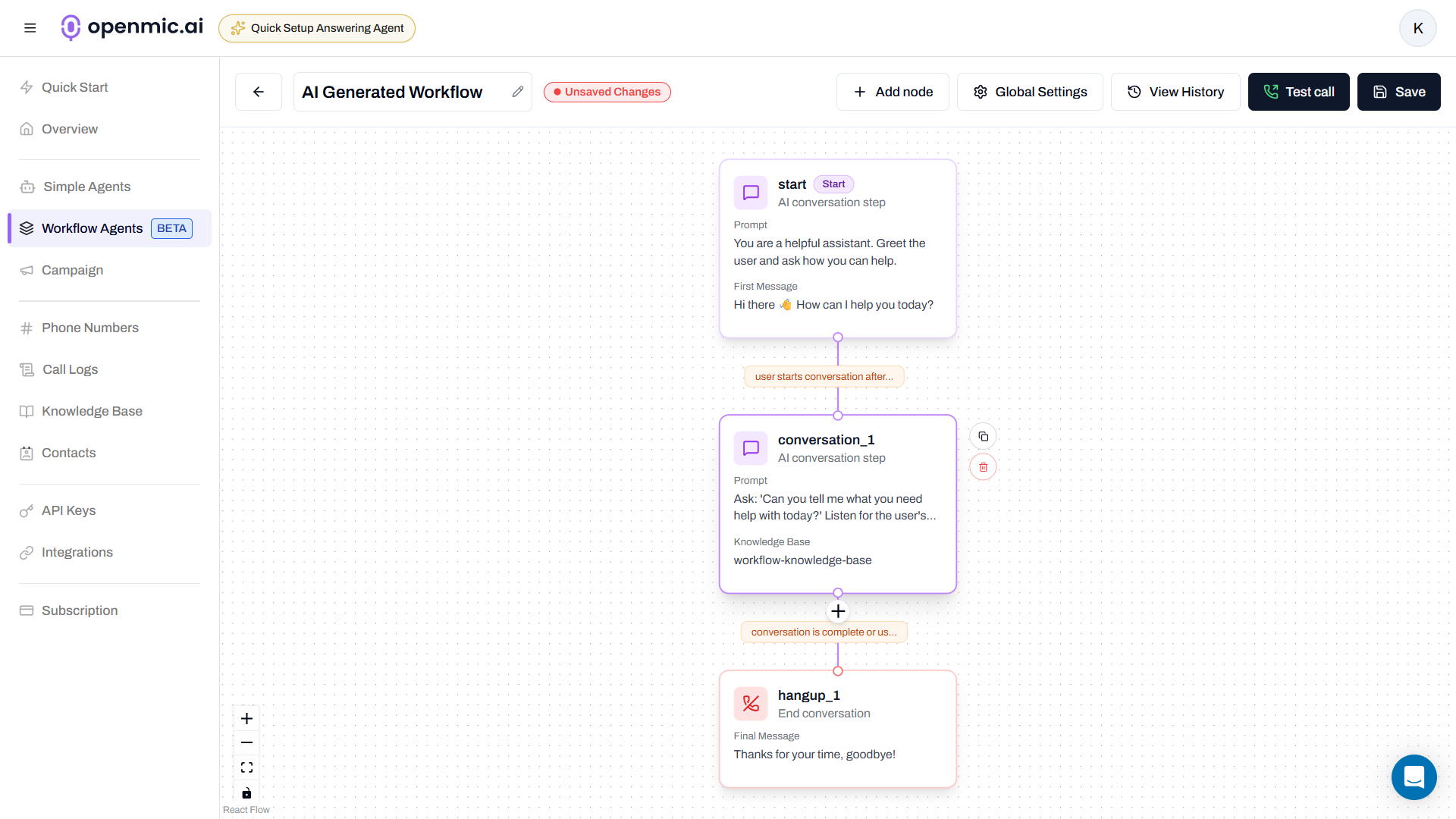Duplicate conversation_1 using the copy icon
Image resolution: width=1456 pixels, height=819 pixels.
983,436
